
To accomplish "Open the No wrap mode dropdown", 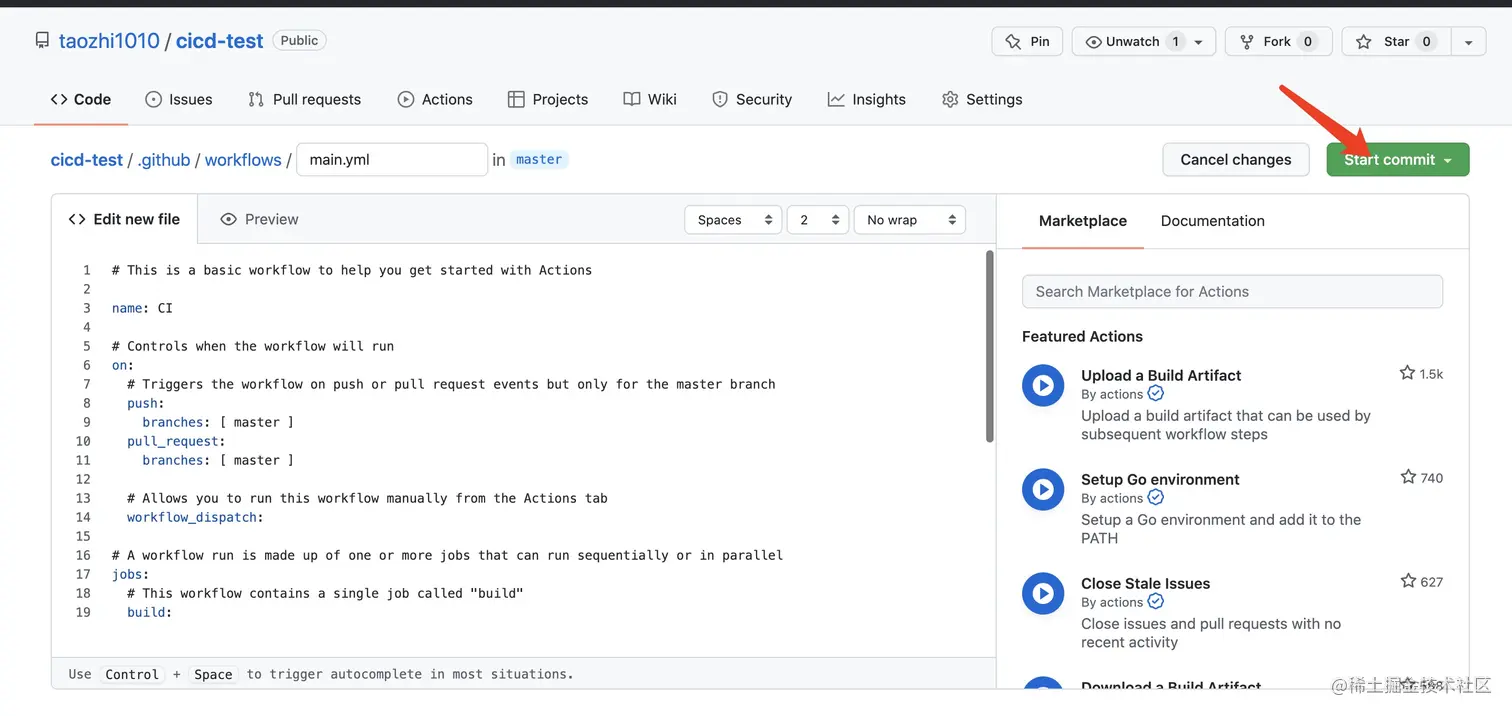I will 910,220.
